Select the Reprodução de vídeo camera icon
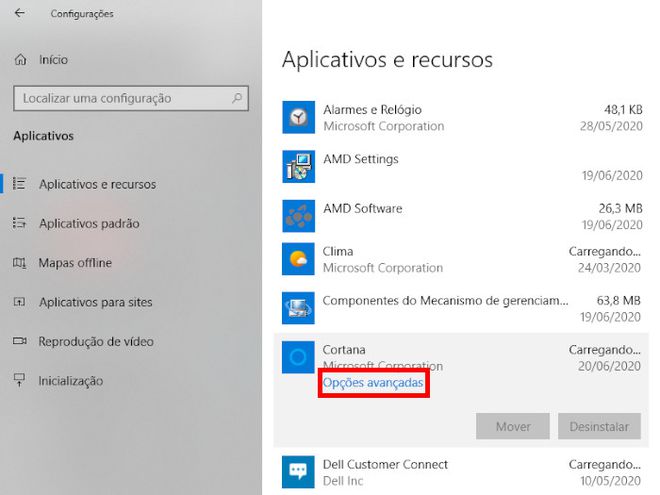 (x=19, y=341)
